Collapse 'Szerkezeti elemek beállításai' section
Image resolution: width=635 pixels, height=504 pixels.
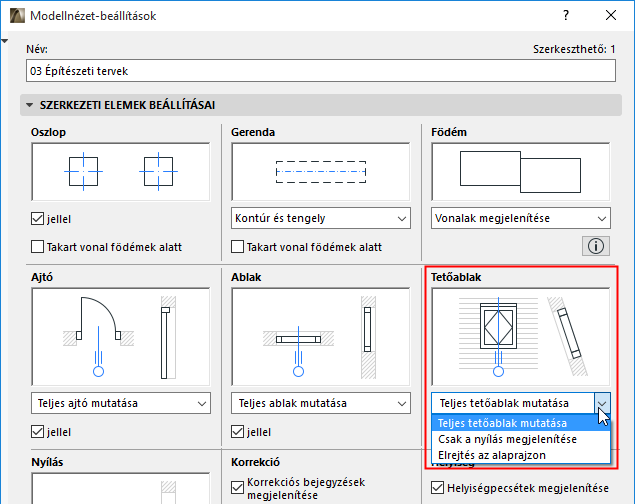pyautogui.click(x=29, y=105)
